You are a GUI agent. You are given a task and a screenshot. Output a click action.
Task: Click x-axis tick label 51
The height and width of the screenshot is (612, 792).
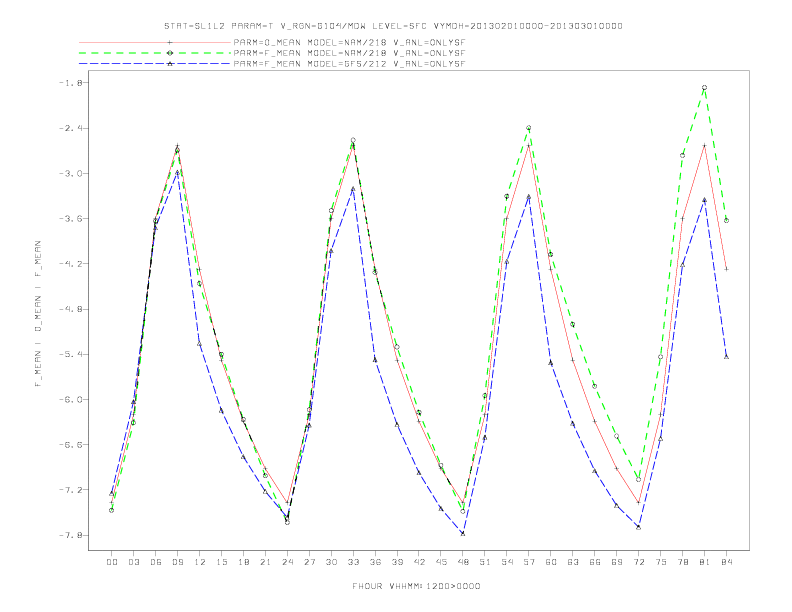coord(485,562)
